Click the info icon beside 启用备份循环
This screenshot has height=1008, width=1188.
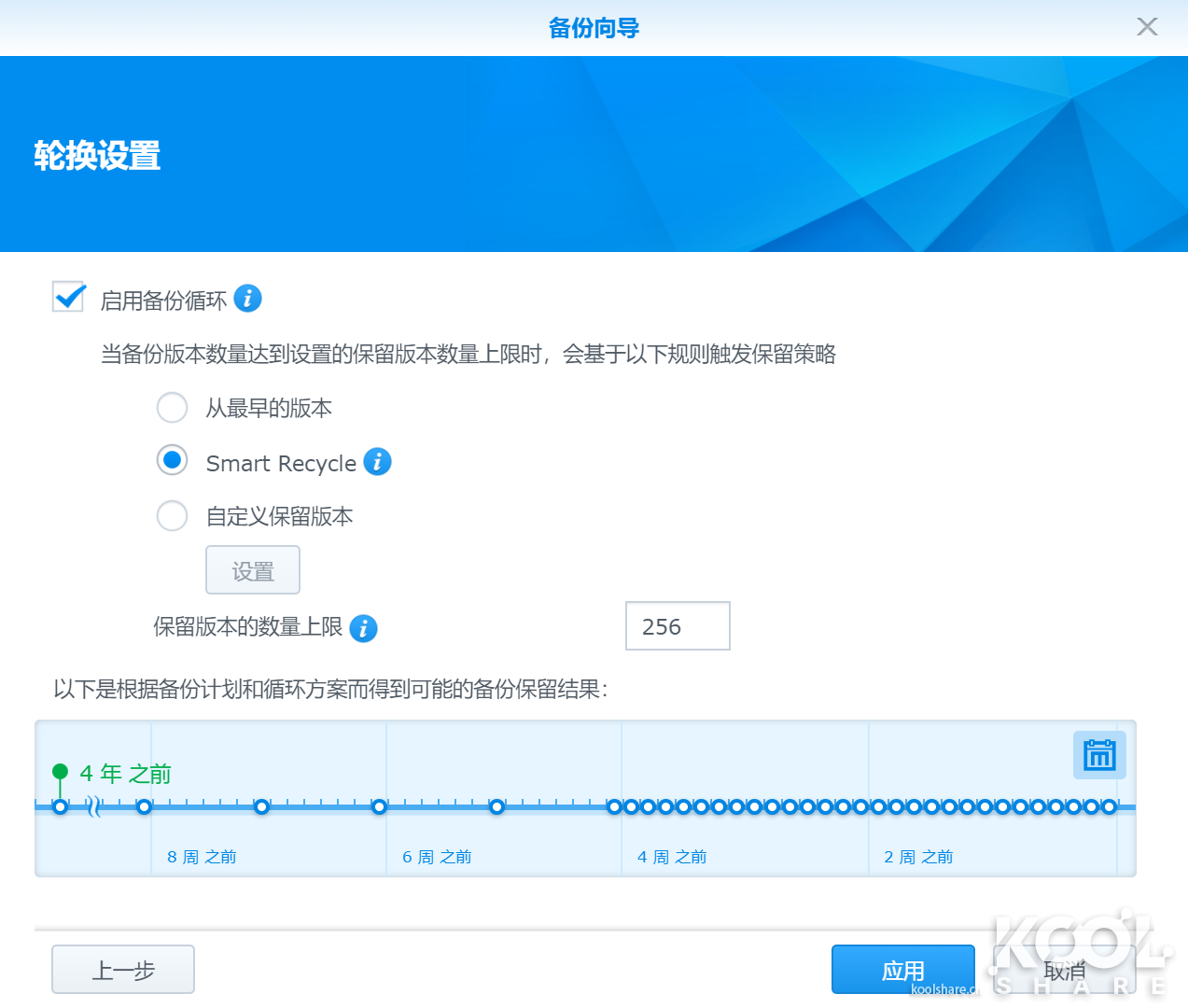pyautogui.click(x=247, y=299)
